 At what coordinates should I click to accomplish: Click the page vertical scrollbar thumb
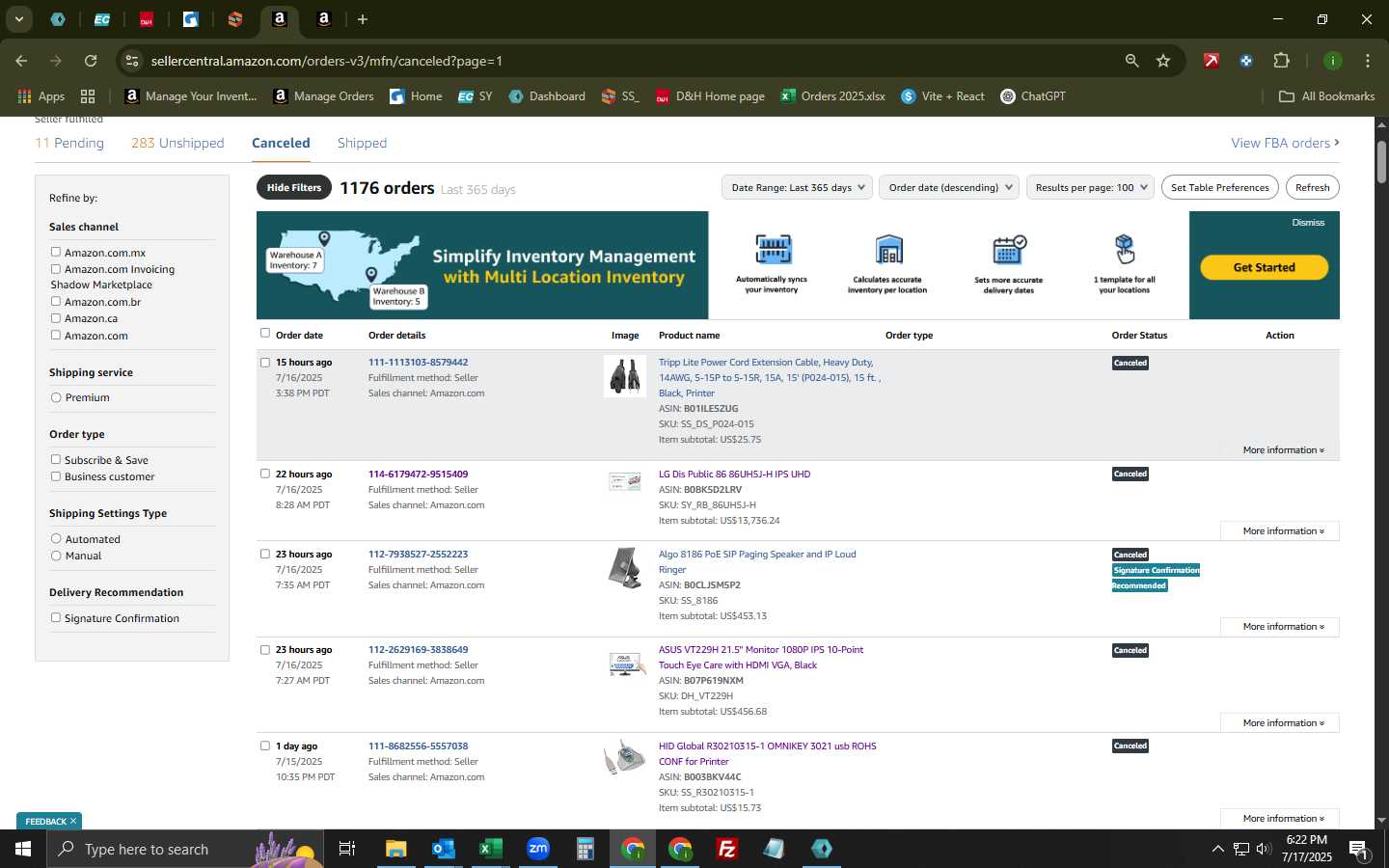click(x=1381, y=162)
